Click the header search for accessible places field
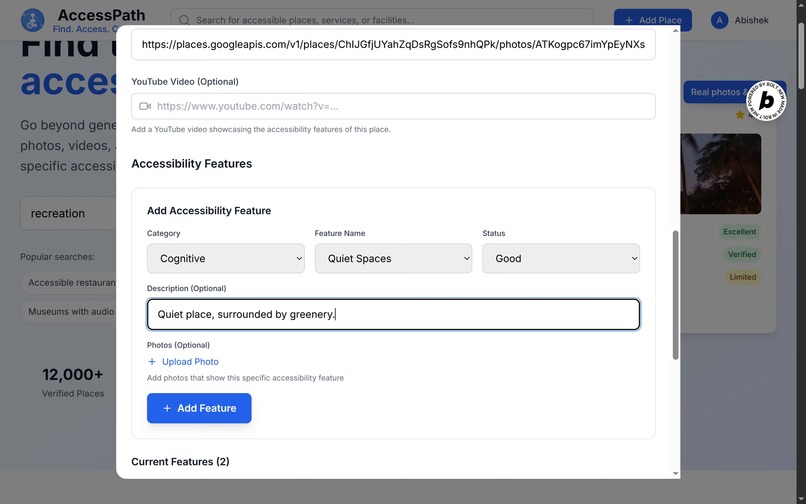Viewport: 806px width, 504px height. tap(382, 20)
